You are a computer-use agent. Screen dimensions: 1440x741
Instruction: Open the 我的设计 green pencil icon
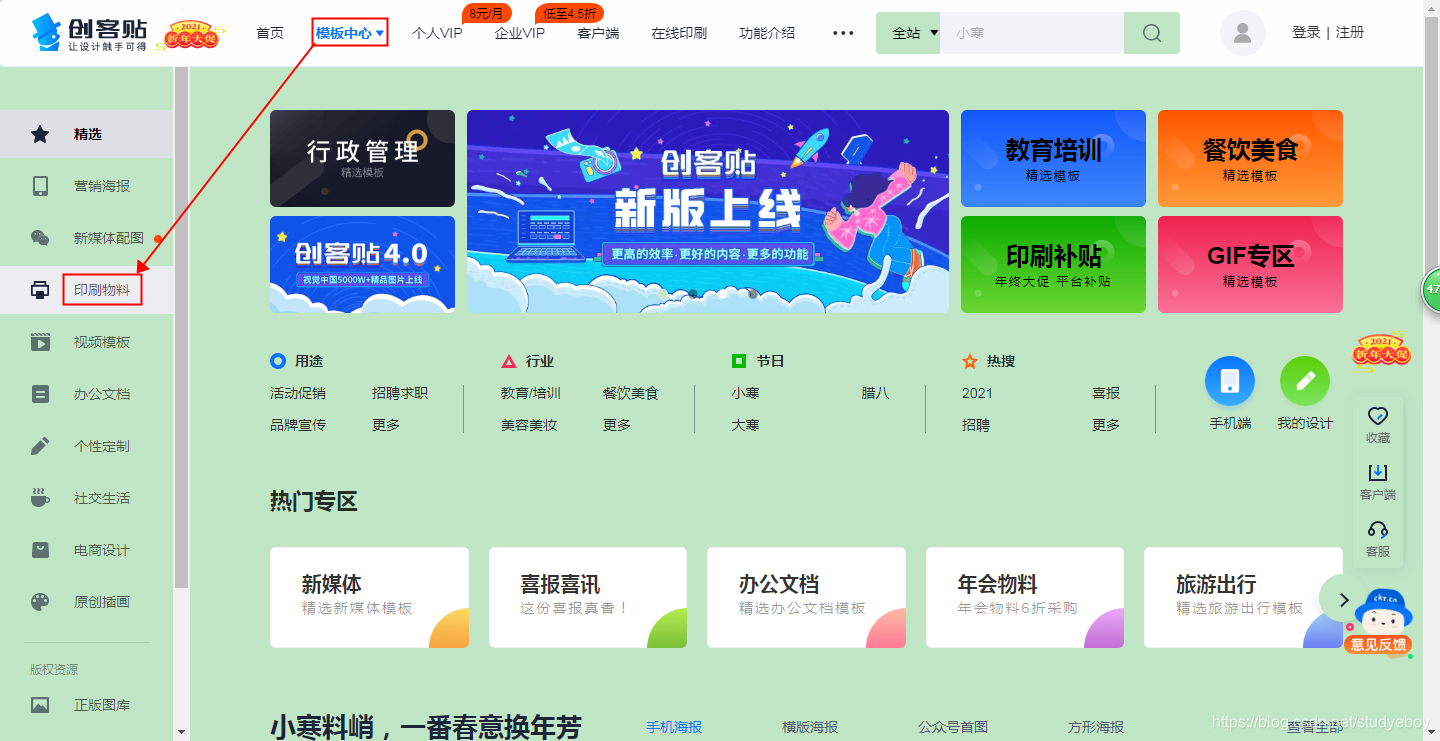pos(1305,381)
